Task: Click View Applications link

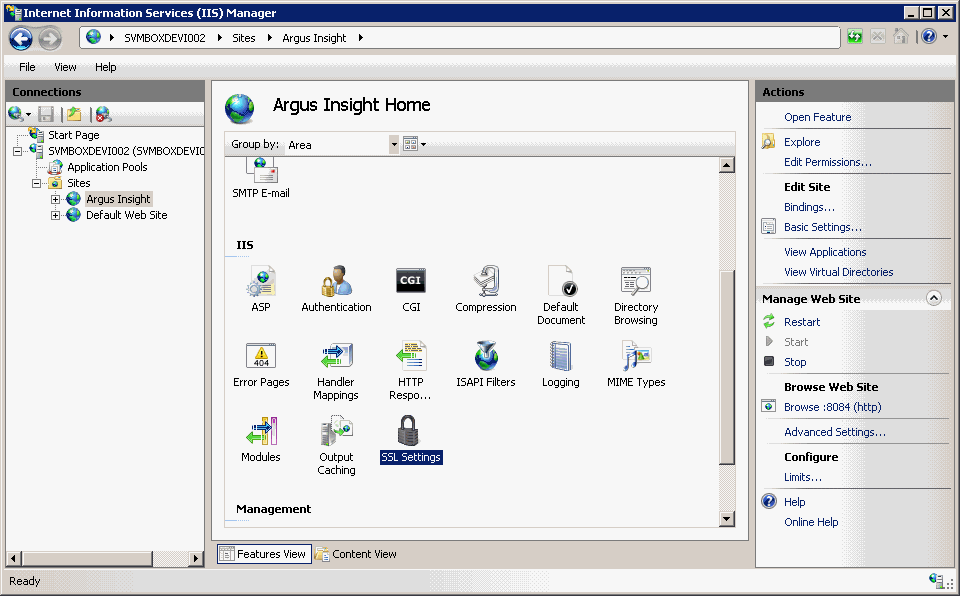Action: (825, 252)
